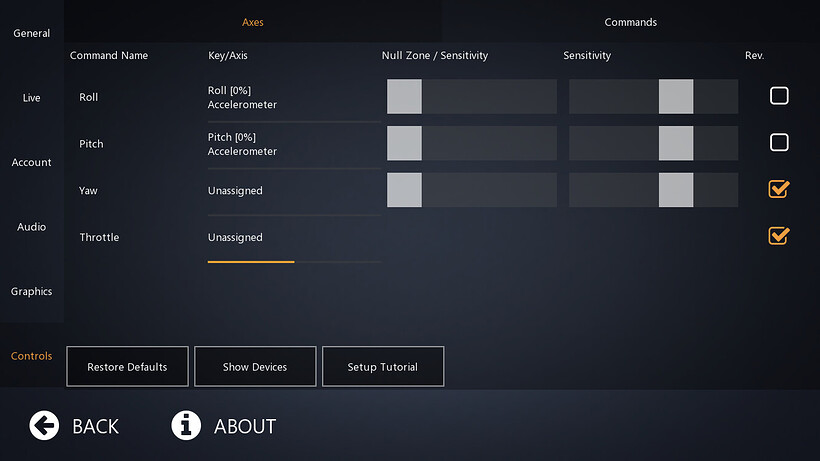Image resolution: width=820 pixels, height=461 pixels.
Task: Open Audio settings section
Action: coord(31,227)
